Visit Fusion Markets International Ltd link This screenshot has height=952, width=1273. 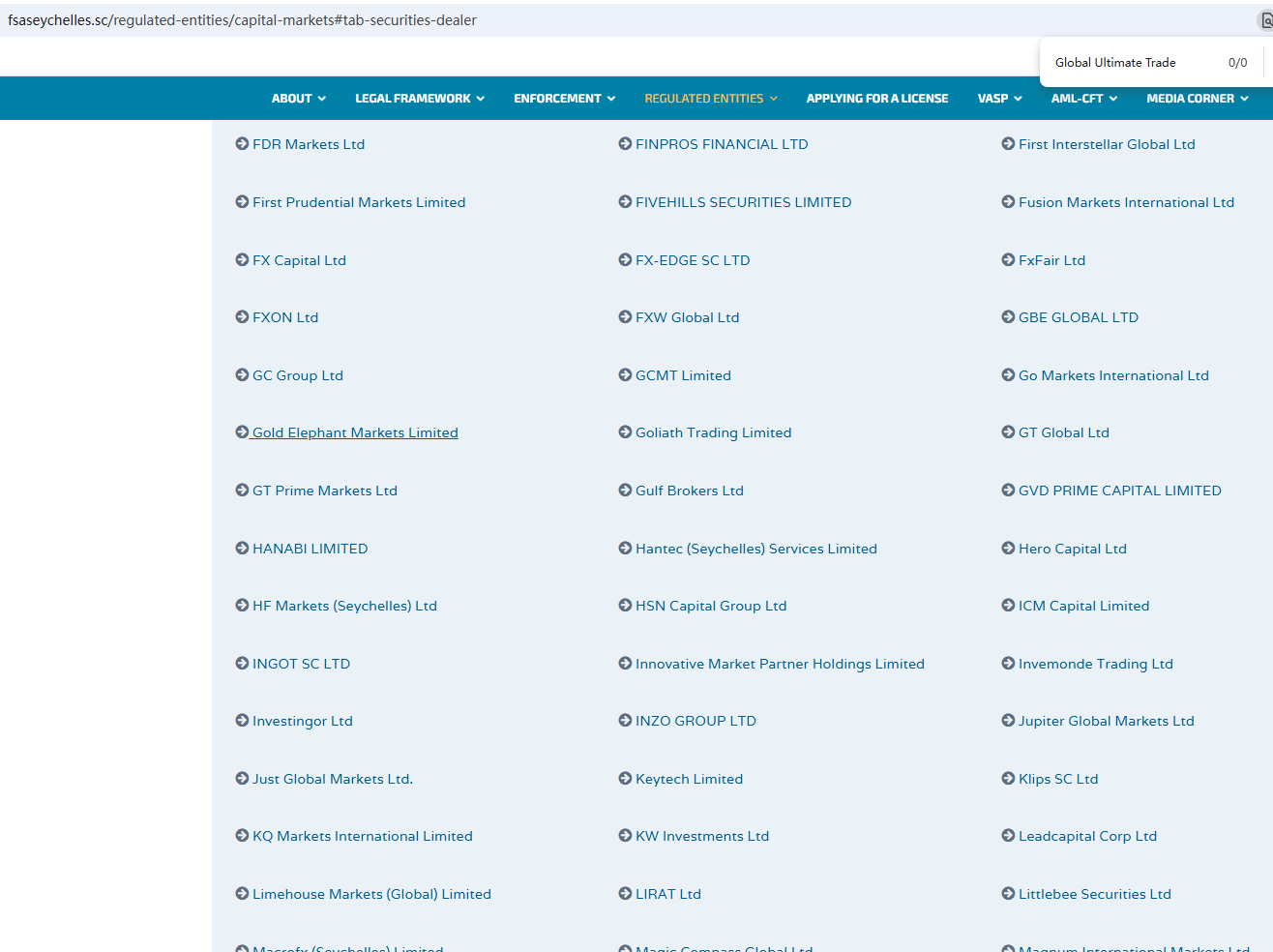[1126, 202]
